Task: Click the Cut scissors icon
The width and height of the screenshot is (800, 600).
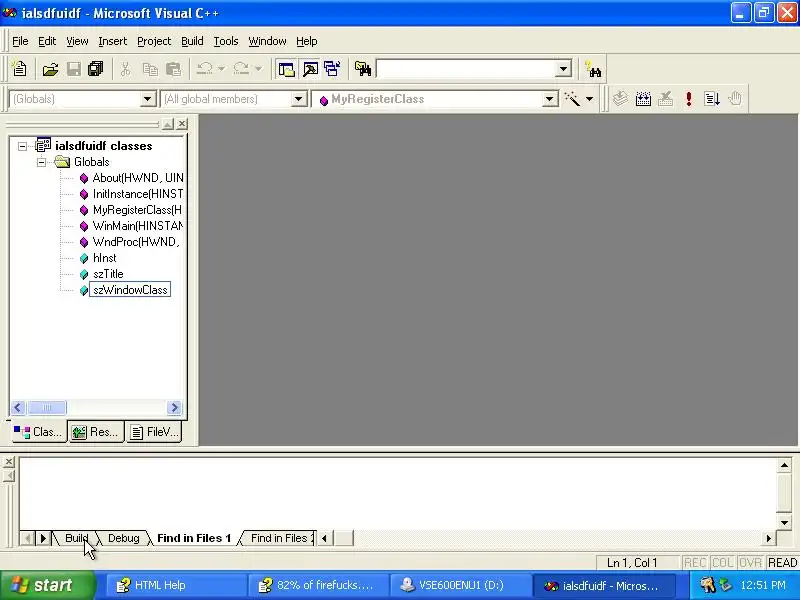Action: [x=126, y=69]
